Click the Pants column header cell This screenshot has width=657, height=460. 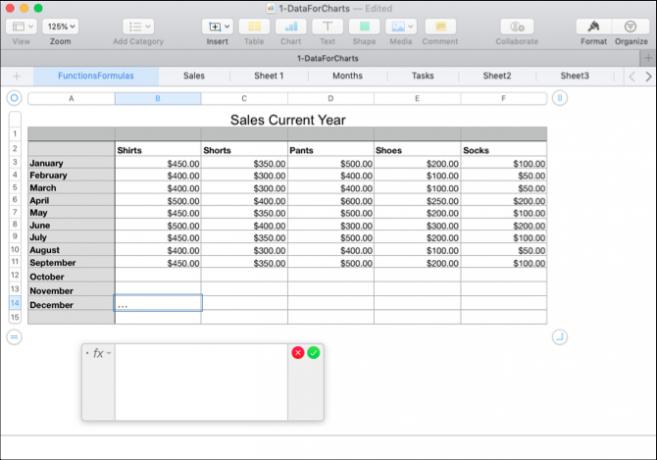(331, 150)
